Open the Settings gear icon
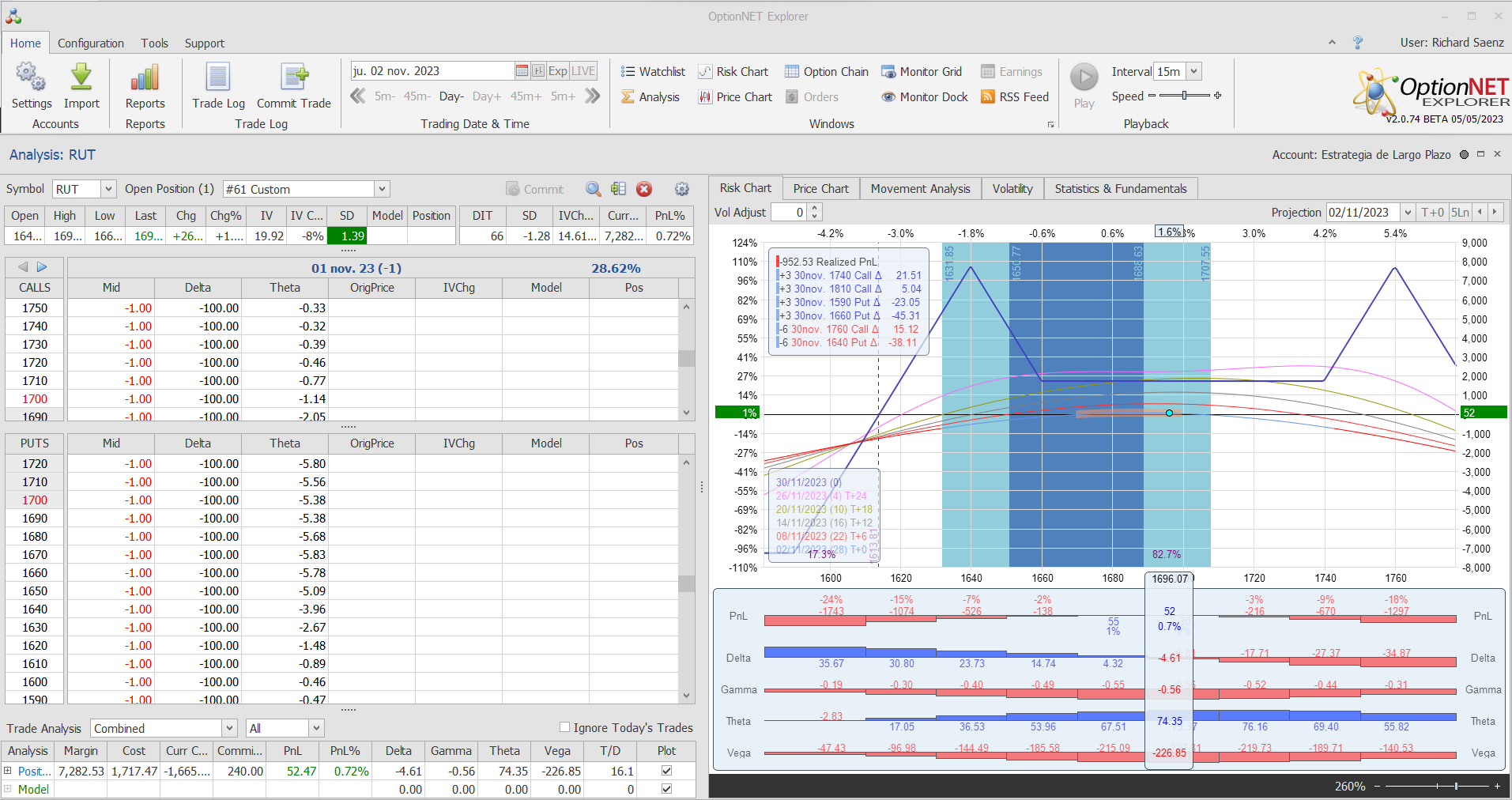 [x=31, y=78]
